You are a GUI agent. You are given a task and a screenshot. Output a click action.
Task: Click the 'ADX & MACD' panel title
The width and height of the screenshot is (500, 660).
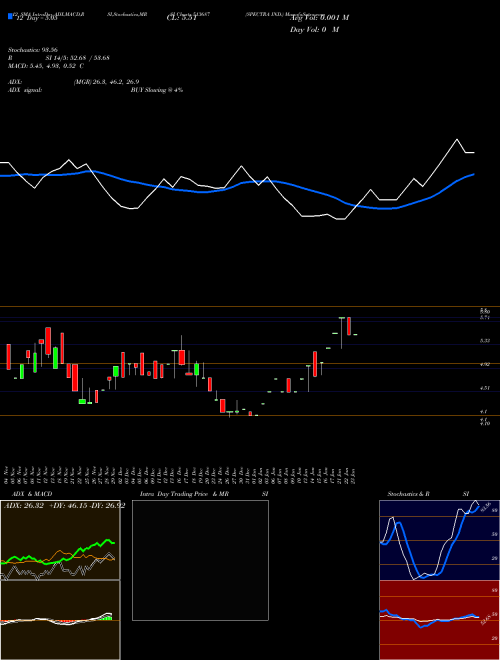pyautogui.click(x=30, y=494)
